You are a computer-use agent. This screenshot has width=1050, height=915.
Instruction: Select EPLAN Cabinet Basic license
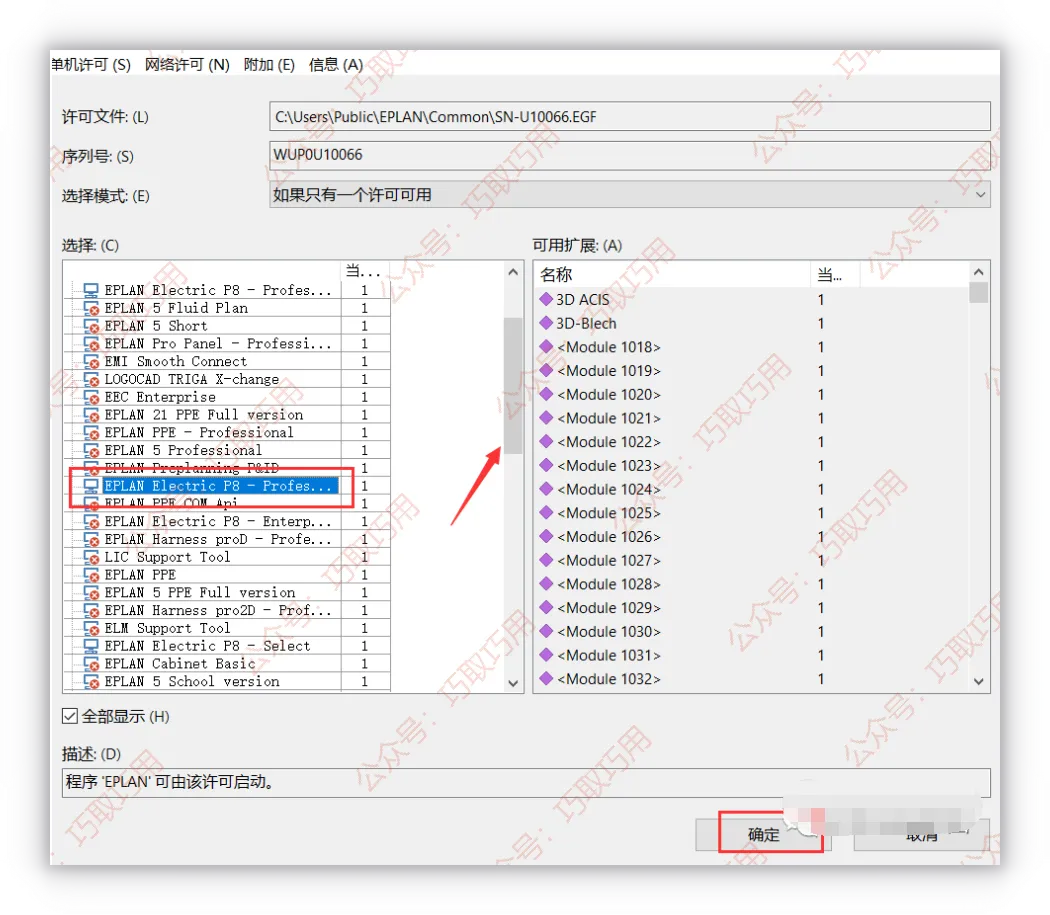pyautogui.click(x=180, y=664)
